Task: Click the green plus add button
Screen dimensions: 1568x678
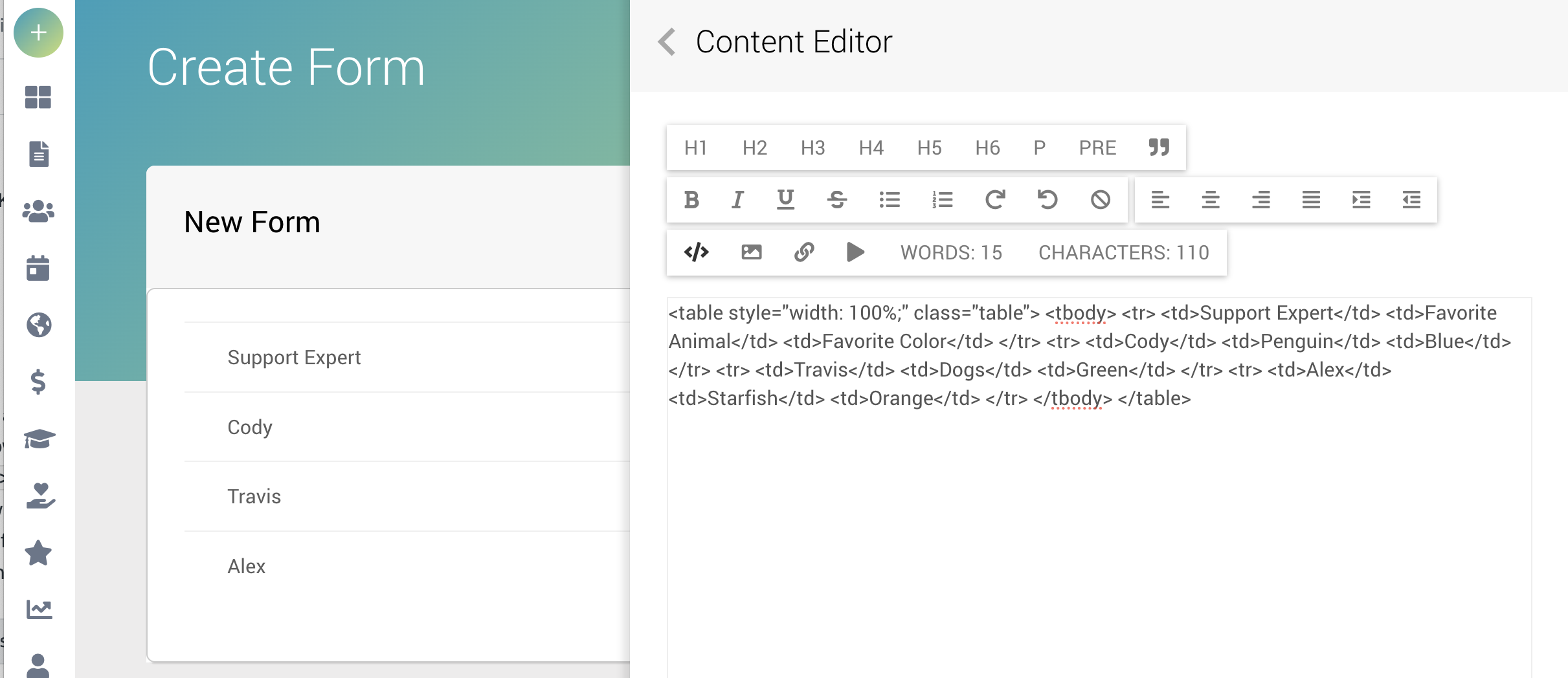Action: (38, 32)
